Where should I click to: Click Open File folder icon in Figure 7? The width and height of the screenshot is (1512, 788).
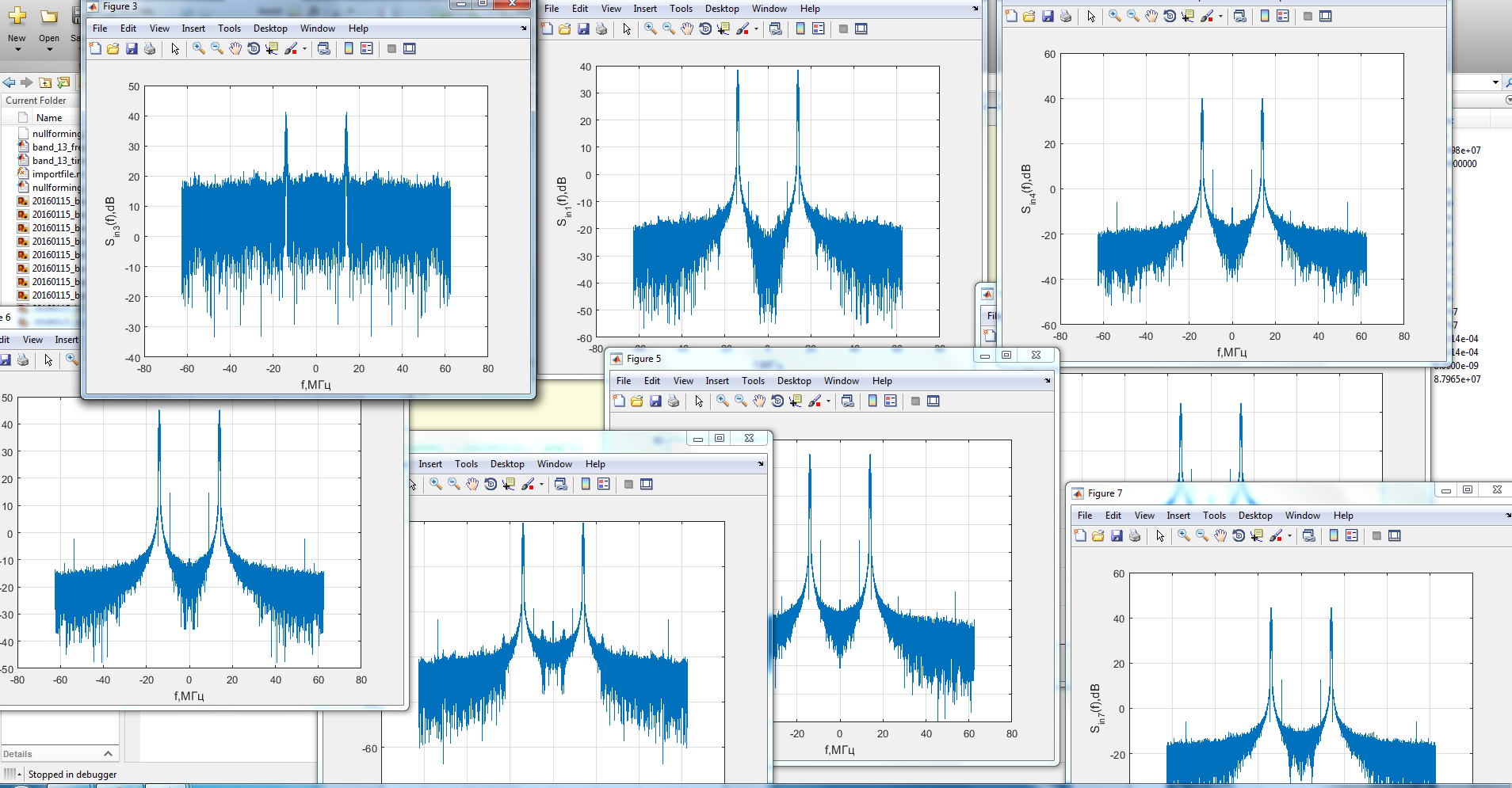click(1098, 536)
